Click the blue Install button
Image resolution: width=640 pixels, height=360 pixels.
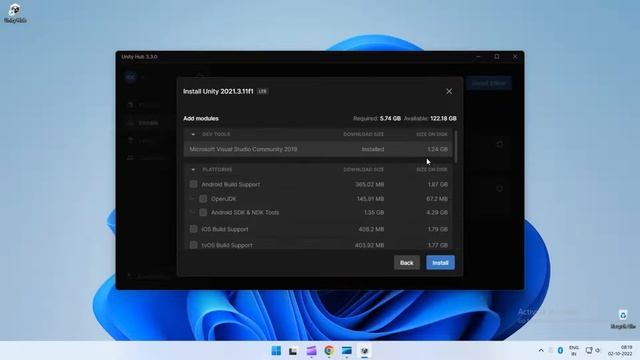(440, 262)
